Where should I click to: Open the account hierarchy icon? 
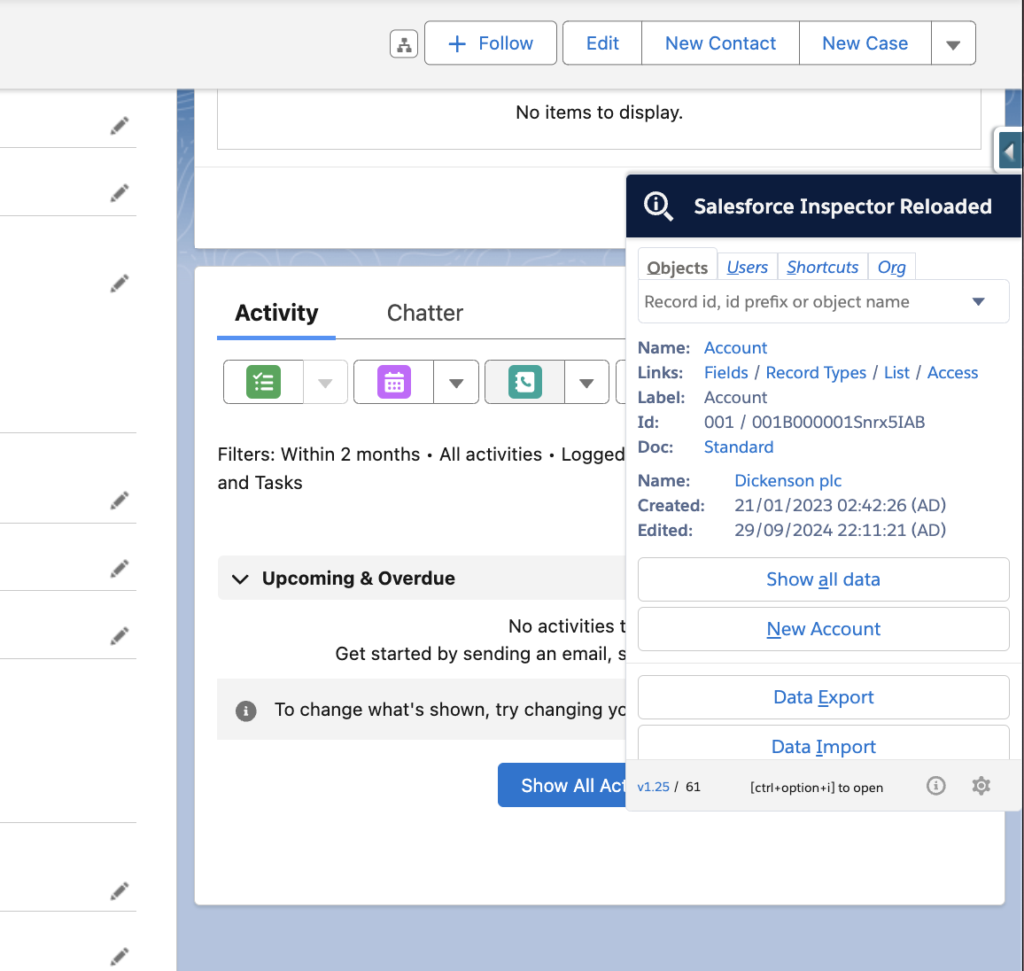[x=404, y=44]
